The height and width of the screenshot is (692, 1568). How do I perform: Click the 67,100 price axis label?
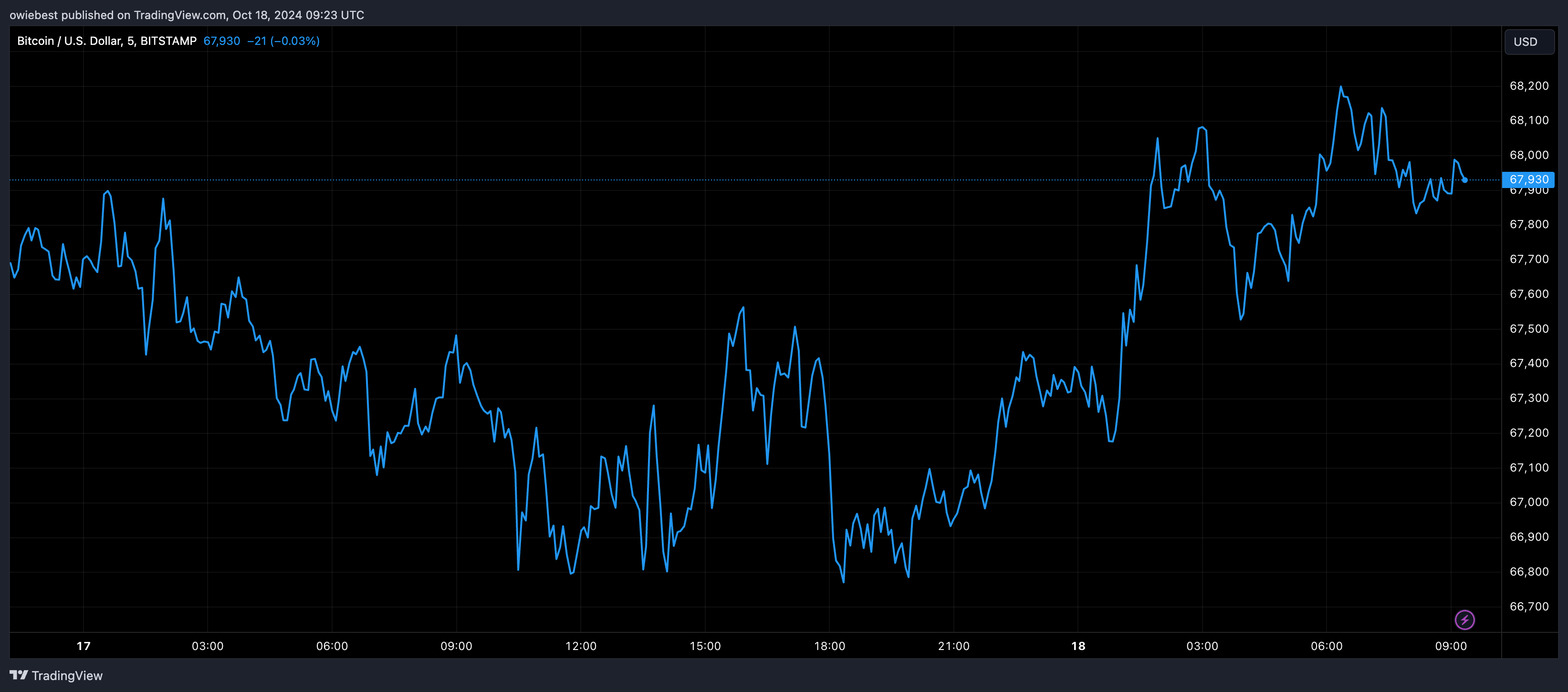[x=1529, y=467]
